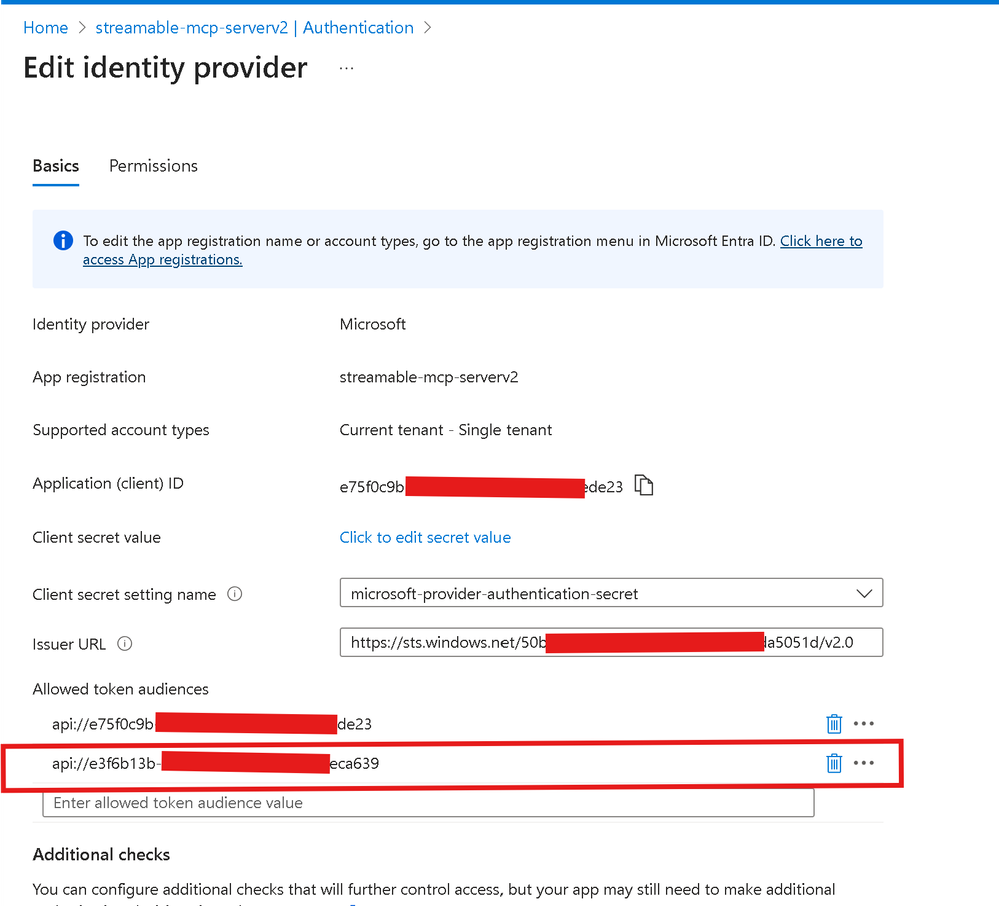
Task: Click to edit secret value link
Action: coord(425,537)
